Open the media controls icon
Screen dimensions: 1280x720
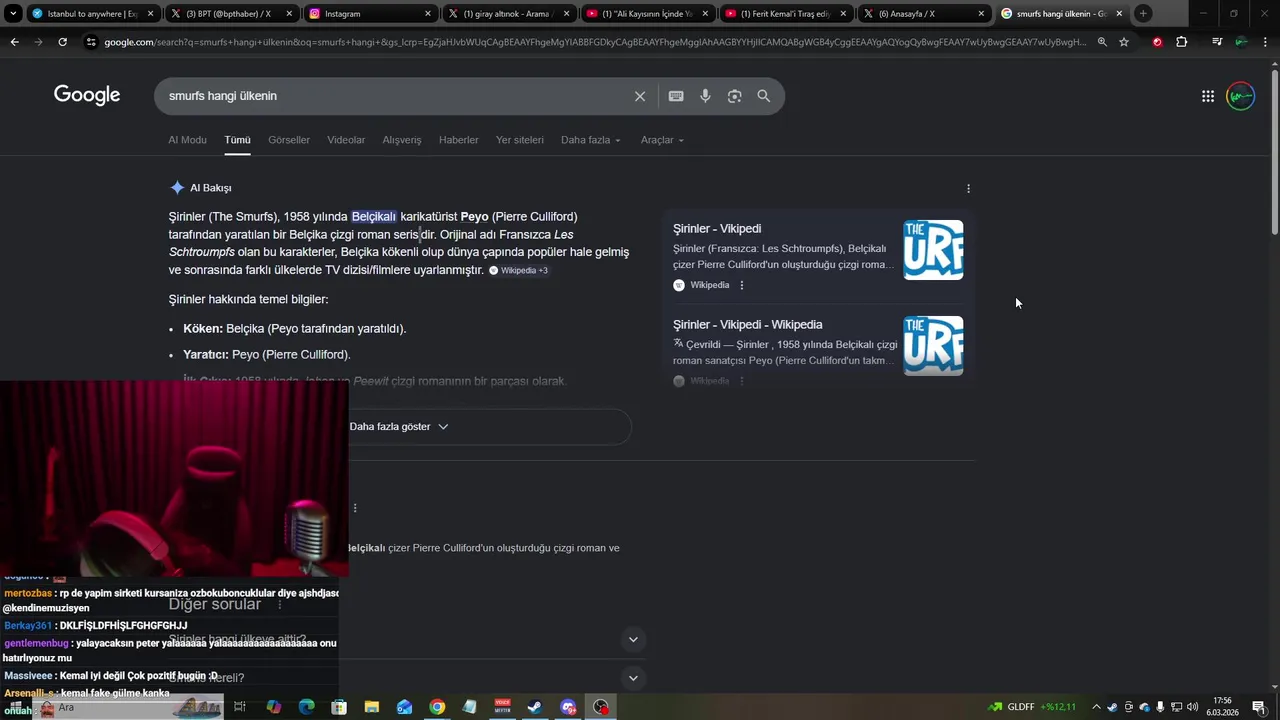(x=1217, y=42)
